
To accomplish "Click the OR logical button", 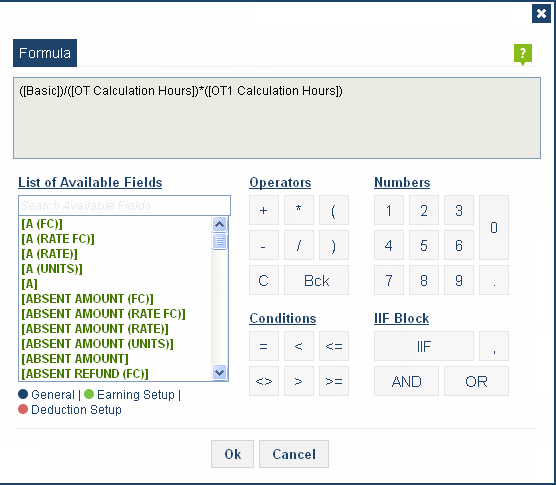I will click(x=476, y=381).
